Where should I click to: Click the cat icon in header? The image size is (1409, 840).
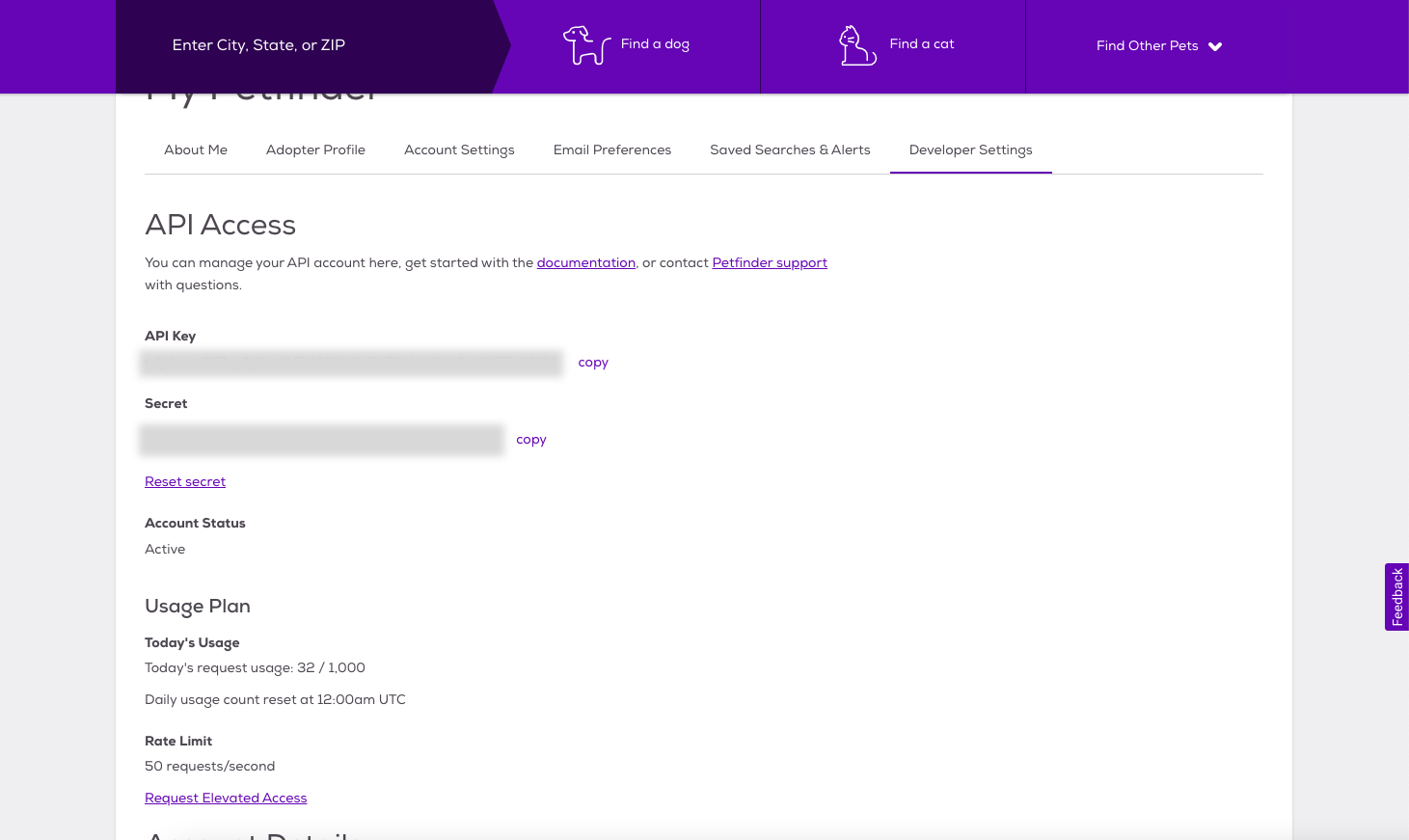click(857, 45)
